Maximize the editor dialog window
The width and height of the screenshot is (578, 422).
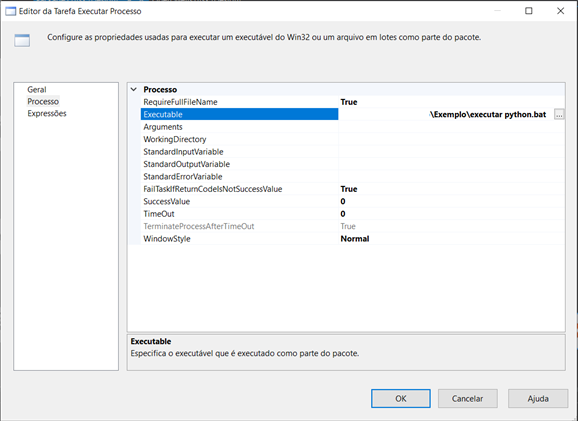(529, 11)
